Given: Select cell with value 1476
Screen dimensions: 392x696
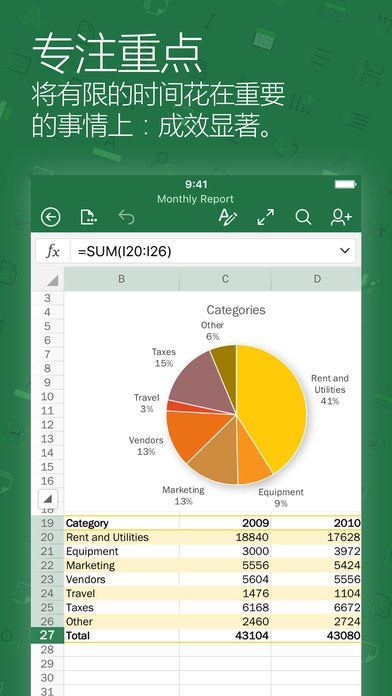Looking at the screenshot, I should point(225,593).
